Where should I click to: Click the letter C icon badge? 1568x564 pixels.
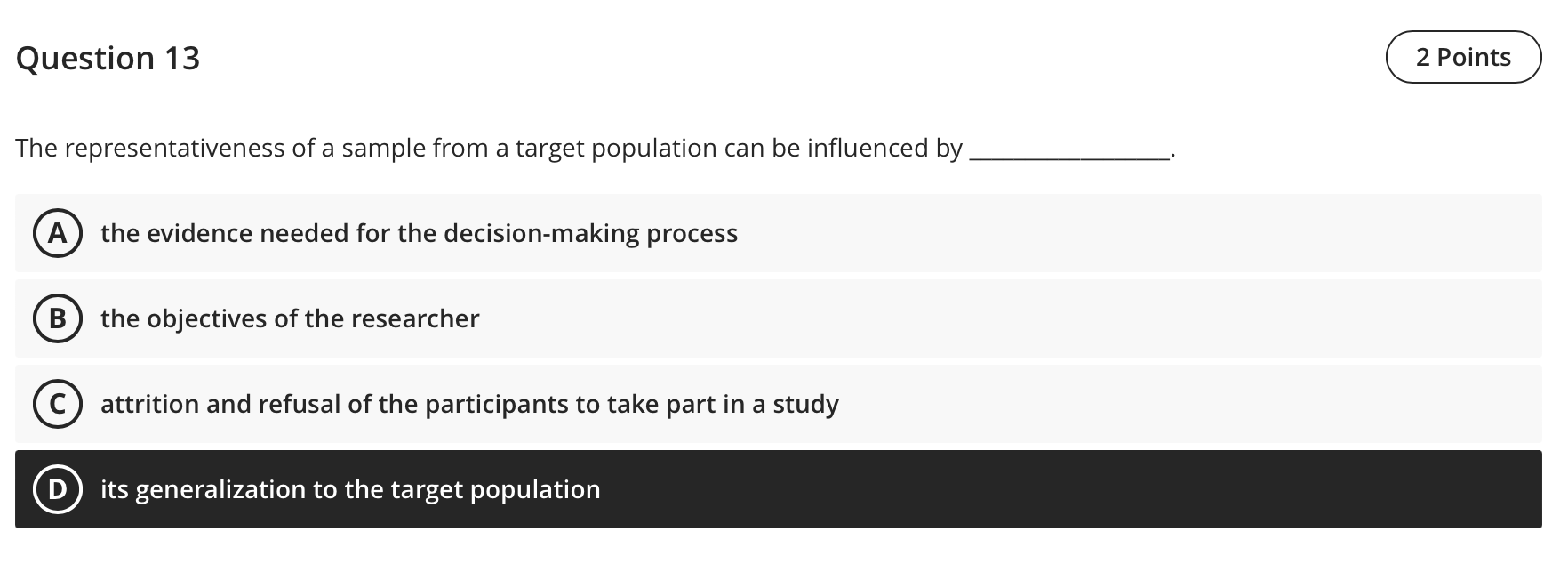[x=57, y=404]
